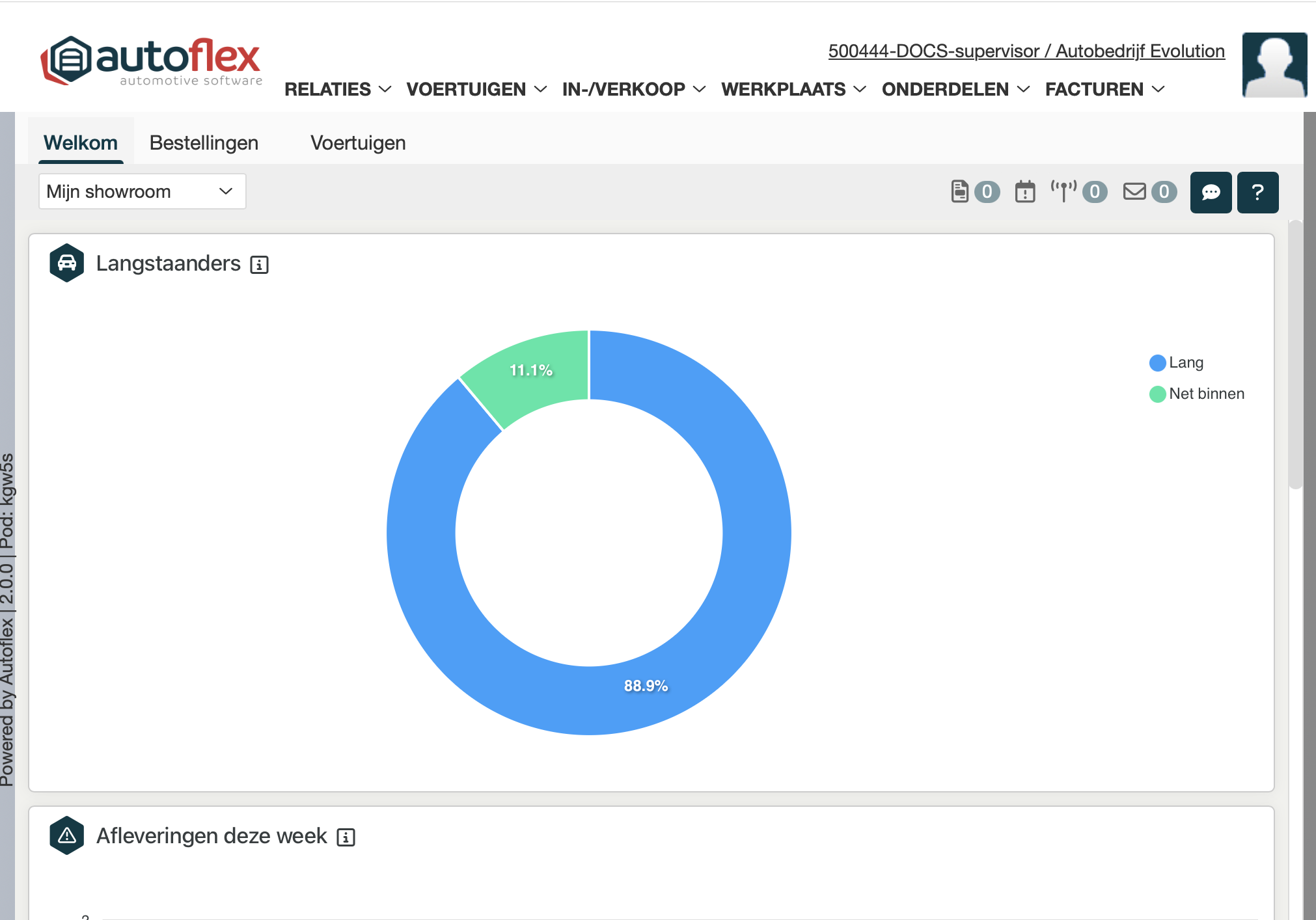Toggle the Lang legend entry
This screenshot has width=1316, height=920.
(1177, 363)
